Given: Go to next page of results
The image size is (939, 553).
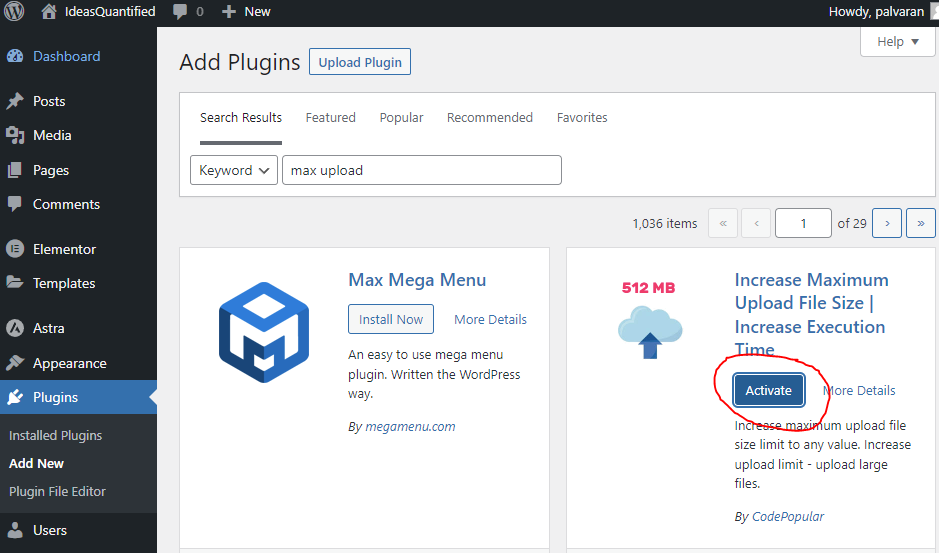Looking at the screenshot, I should (x=887, y=223).
